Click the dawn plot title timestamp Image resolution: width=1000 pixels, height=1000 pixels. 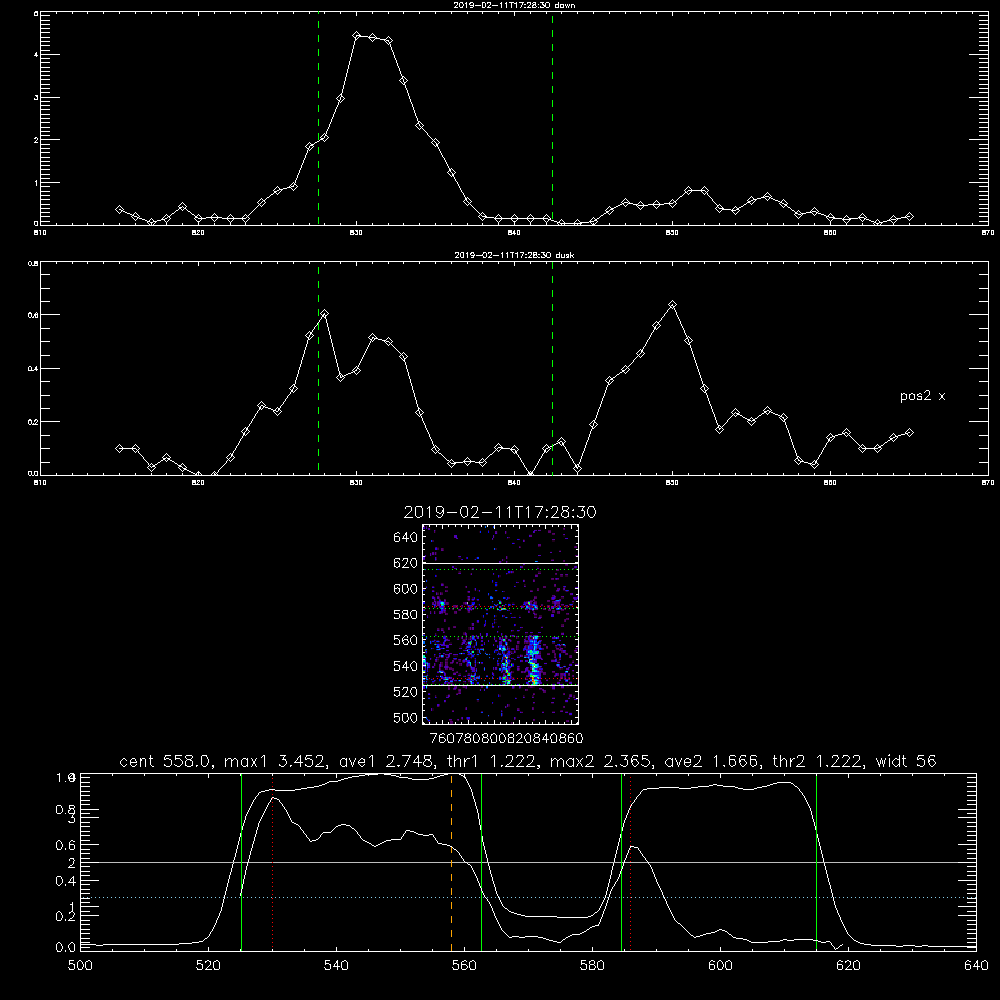(x=513, y=5)
